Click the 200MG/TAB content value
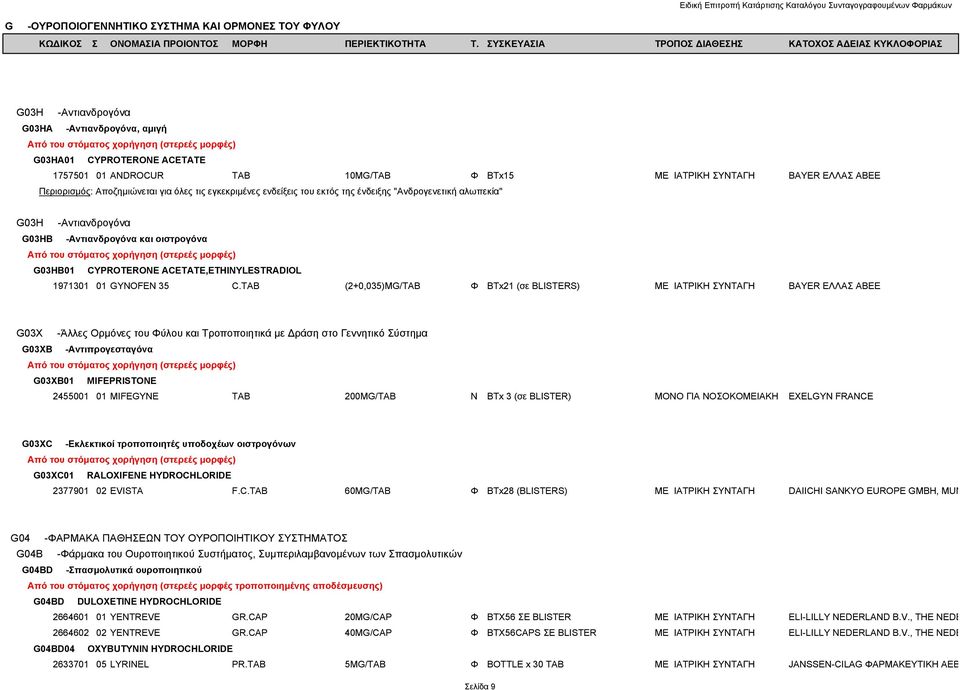This screenshot has height=690, width=960. [370, 396]
